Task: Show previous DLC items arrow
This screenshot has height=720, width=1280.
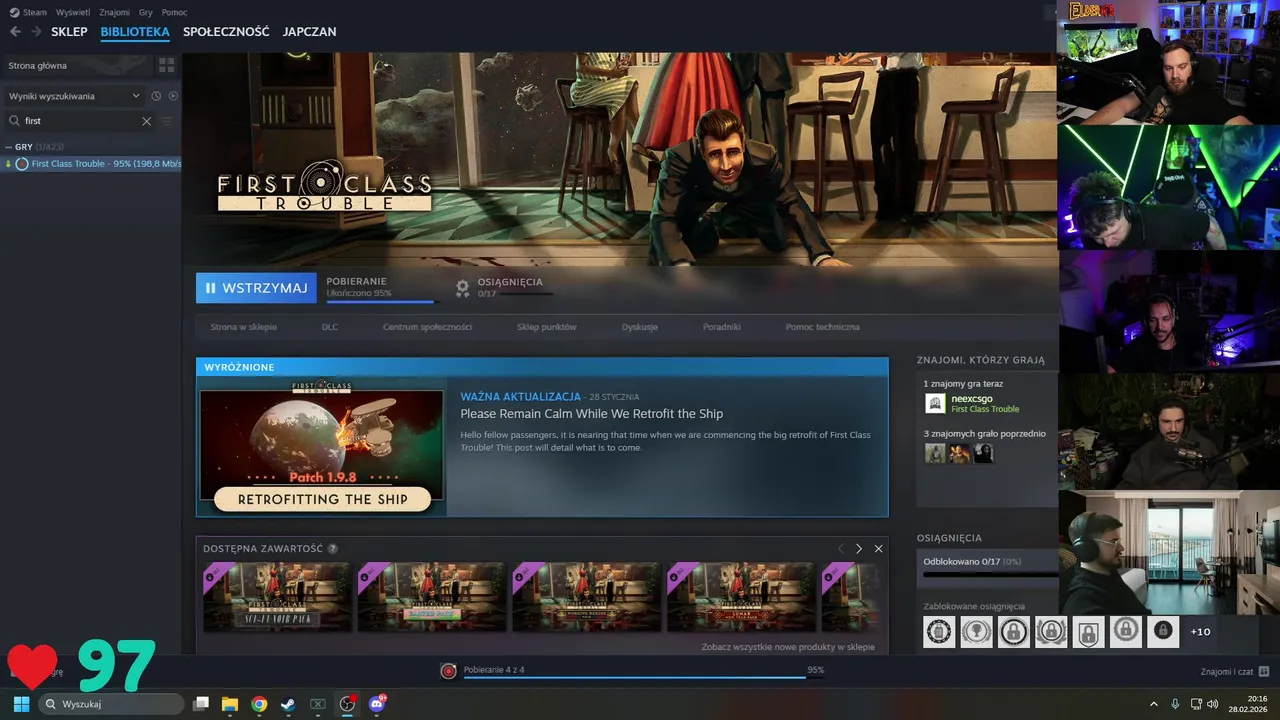Action: [x=840, y=548]
